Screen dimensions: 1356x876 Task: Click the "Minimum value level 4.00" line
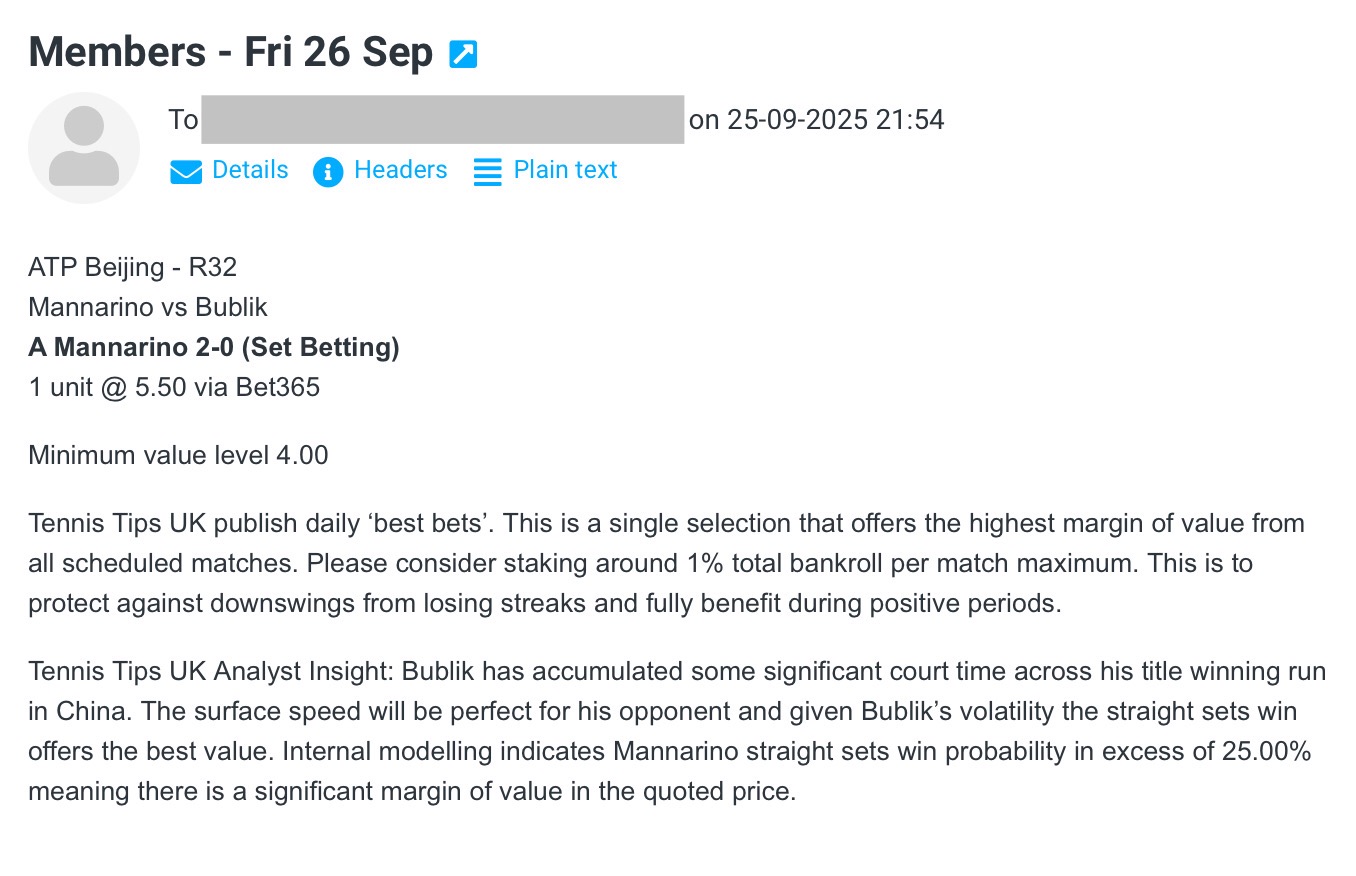coord(178,456)
